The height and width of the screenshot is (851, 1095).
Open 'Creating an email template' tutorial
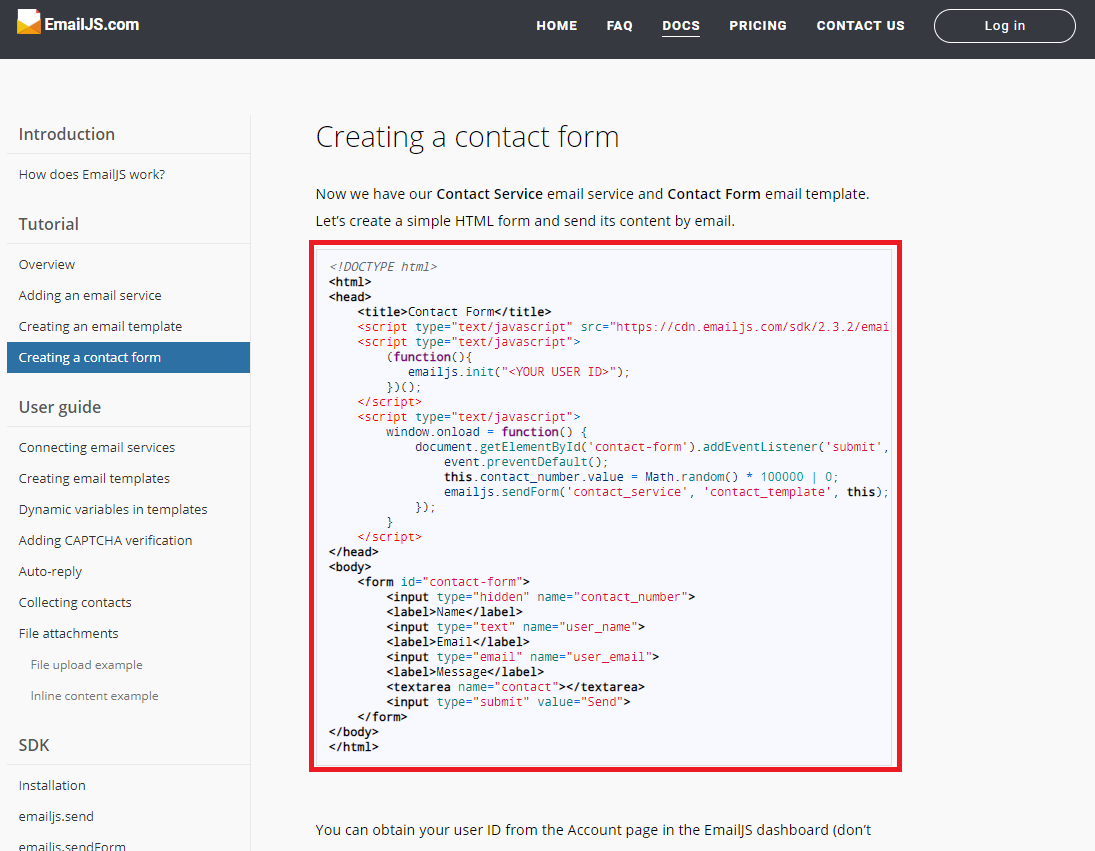100,326
